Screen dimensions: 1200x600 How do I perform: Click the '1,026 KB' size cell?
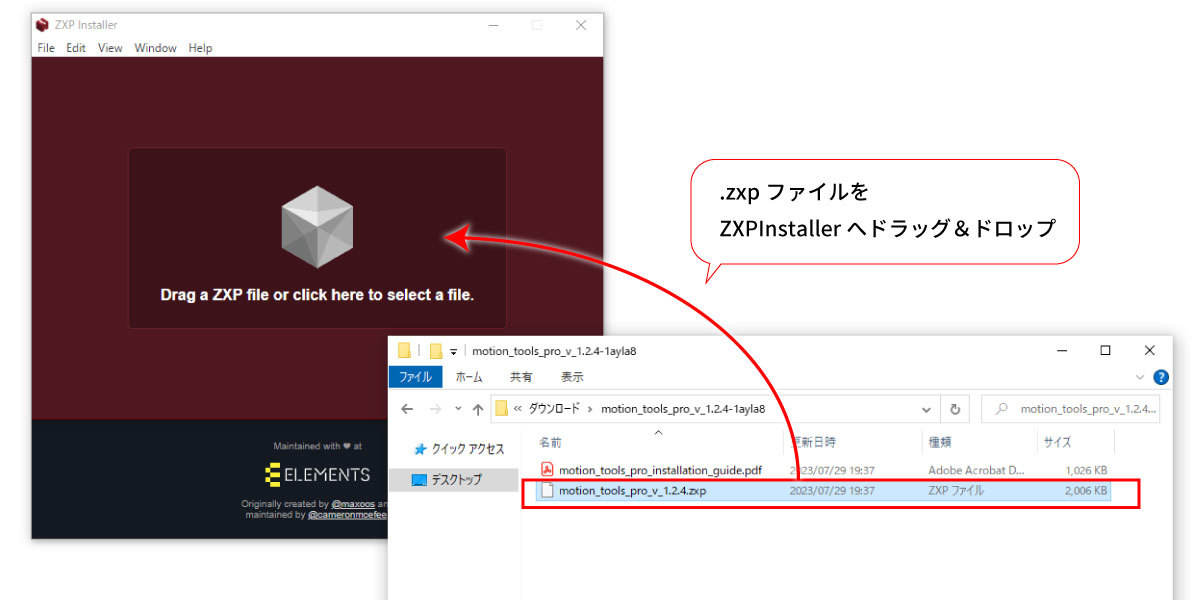point(1086,470)
